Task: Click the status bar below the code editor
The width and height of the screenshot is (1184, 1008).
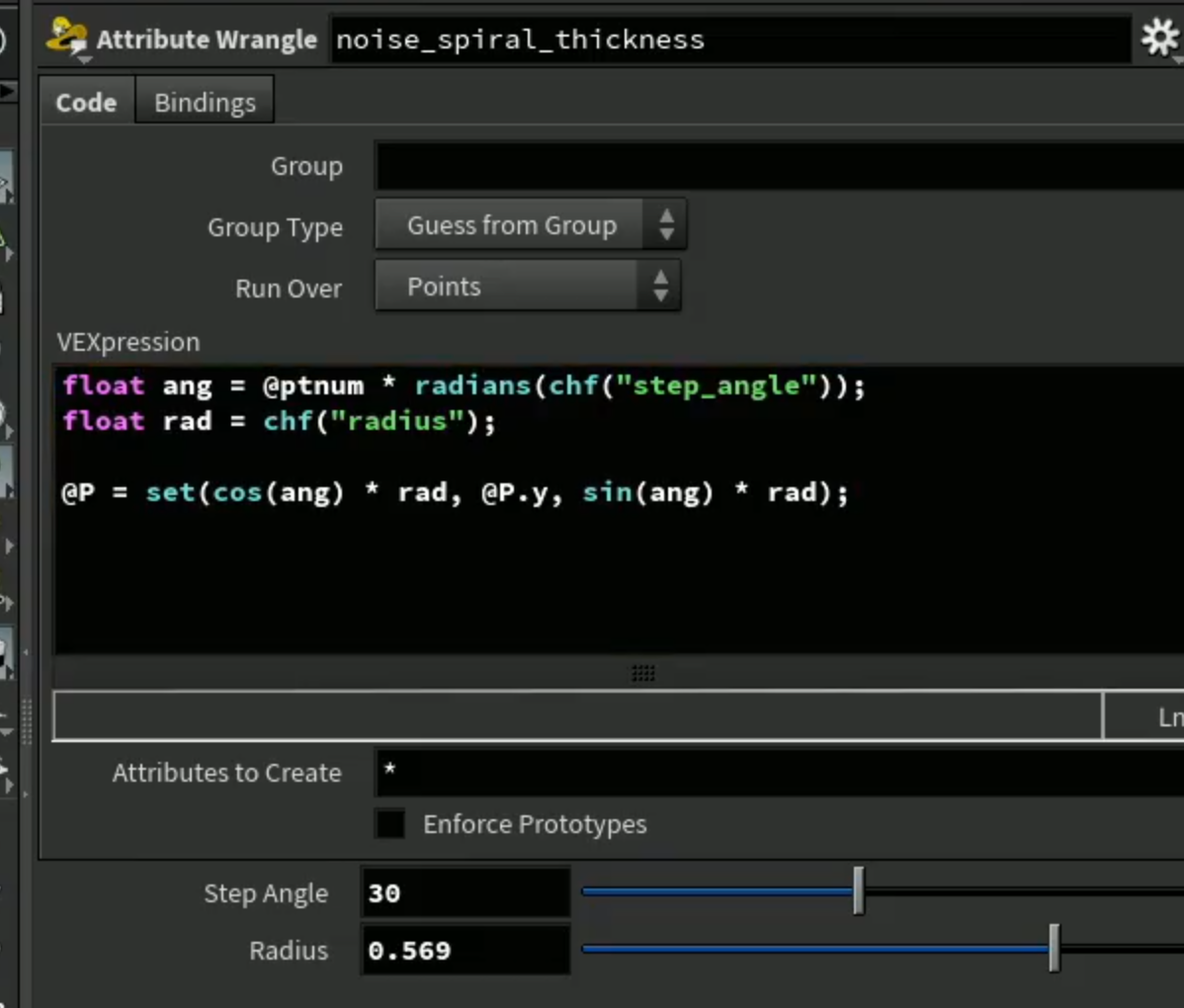Action: pyautogui.click(x=577, y=715)
